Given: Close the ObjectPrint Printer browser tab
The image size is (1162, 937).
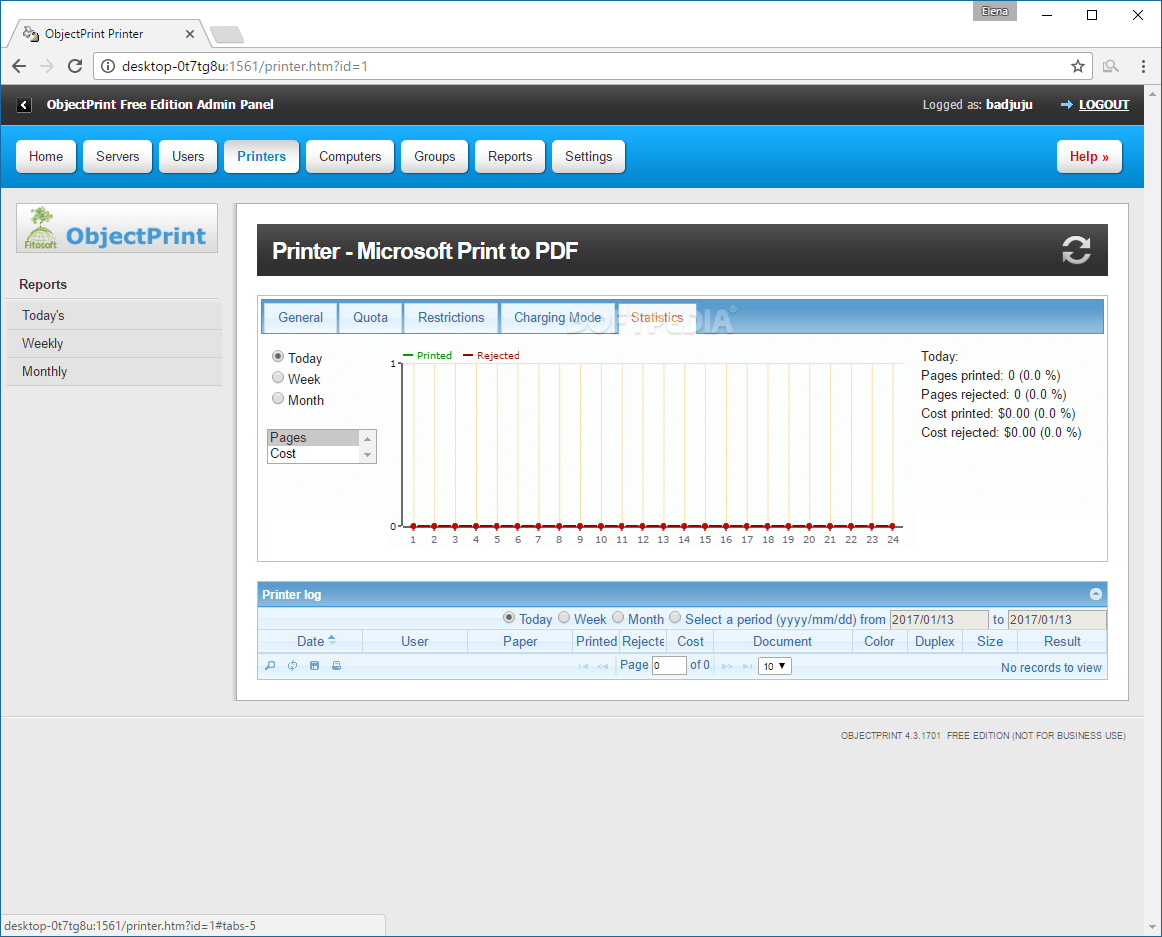Looking at the screenshot, I should coord(190,34).
